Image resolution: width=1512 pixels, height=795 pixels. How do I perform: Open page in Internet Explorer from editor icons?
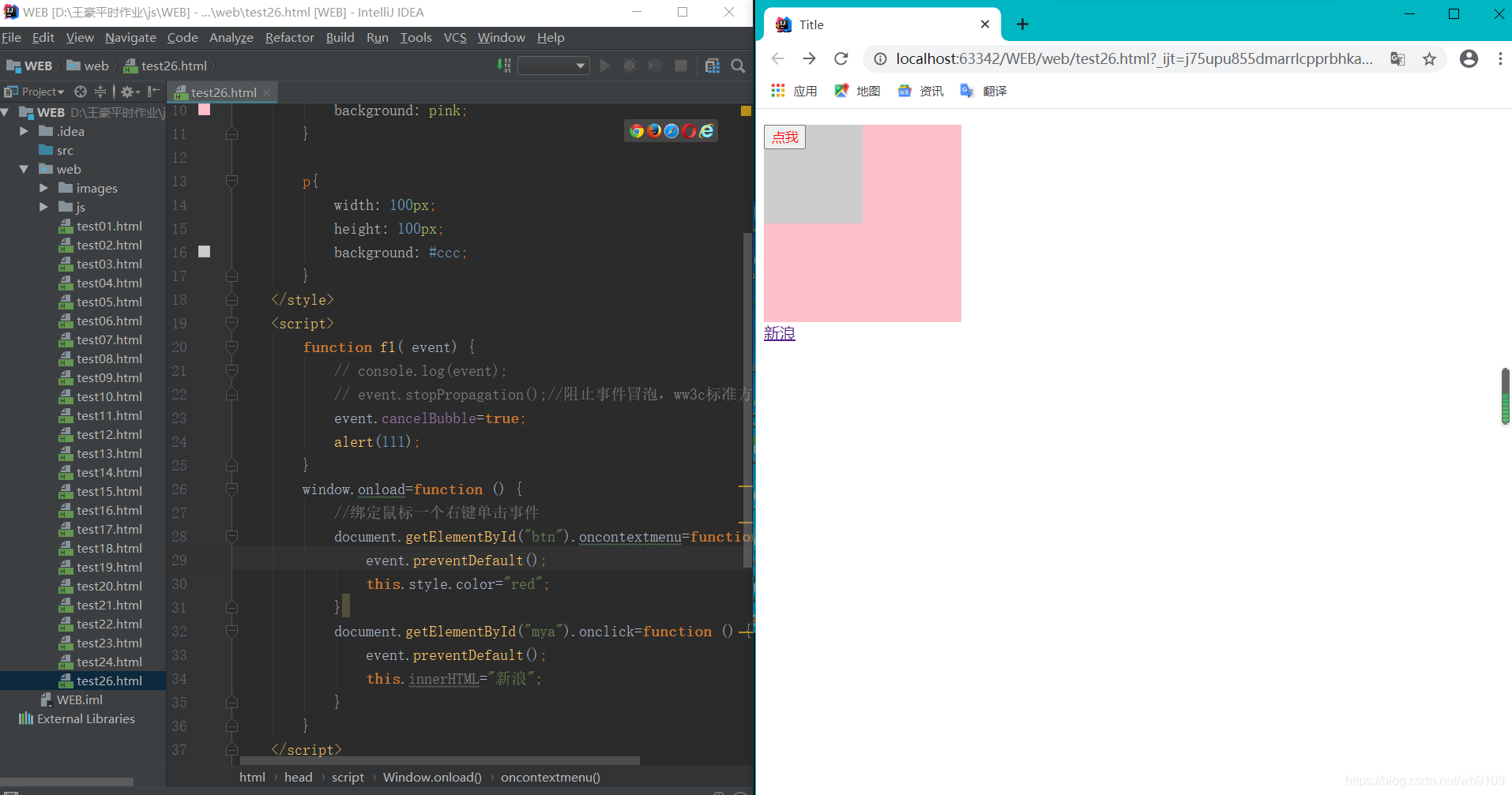point(706,131)
